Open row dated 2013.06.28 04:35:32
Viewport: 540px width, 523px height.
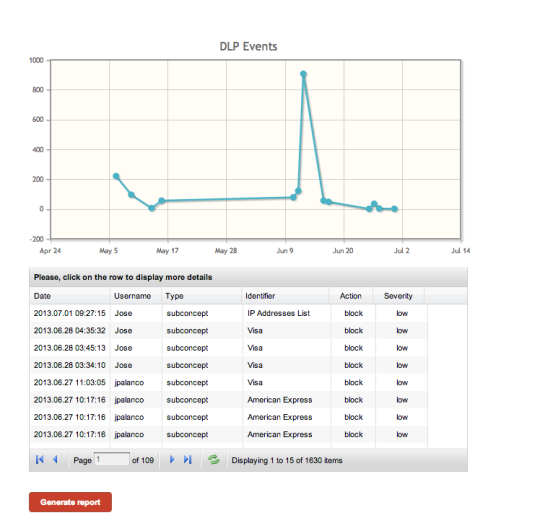(x=229, y=331)
